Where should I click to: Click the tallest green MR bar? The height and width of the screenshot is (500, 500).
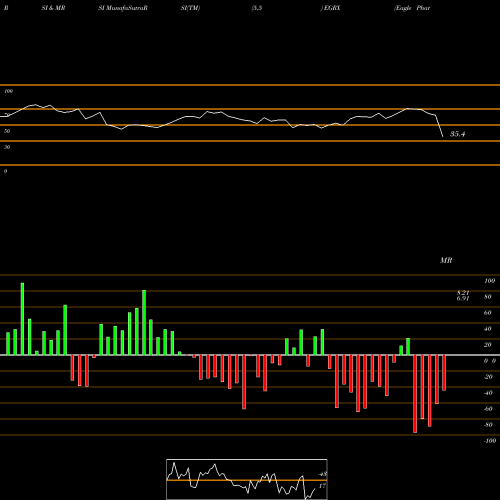click(22, 319)
